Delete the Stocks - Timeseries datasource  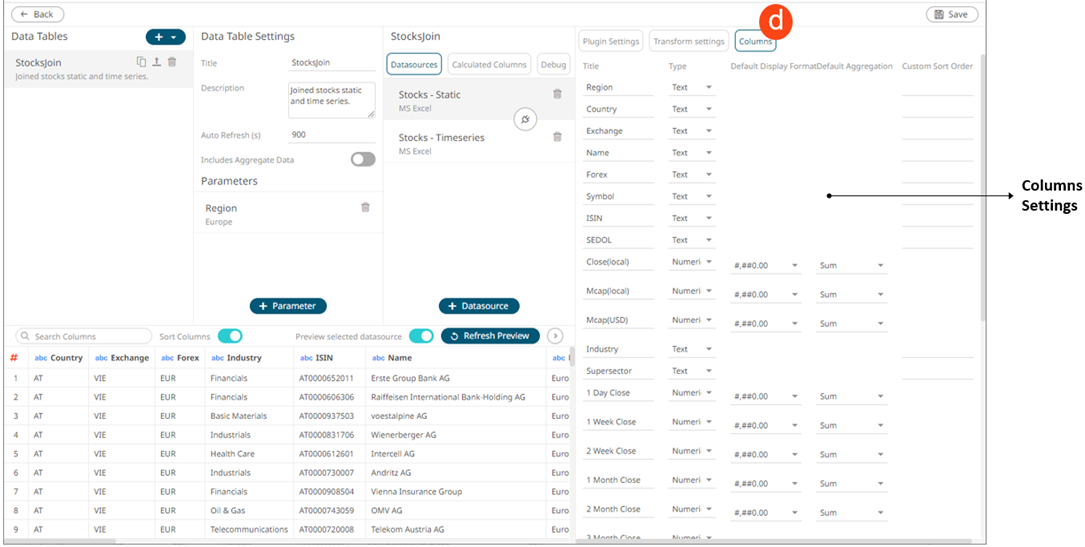click(557, 137)
